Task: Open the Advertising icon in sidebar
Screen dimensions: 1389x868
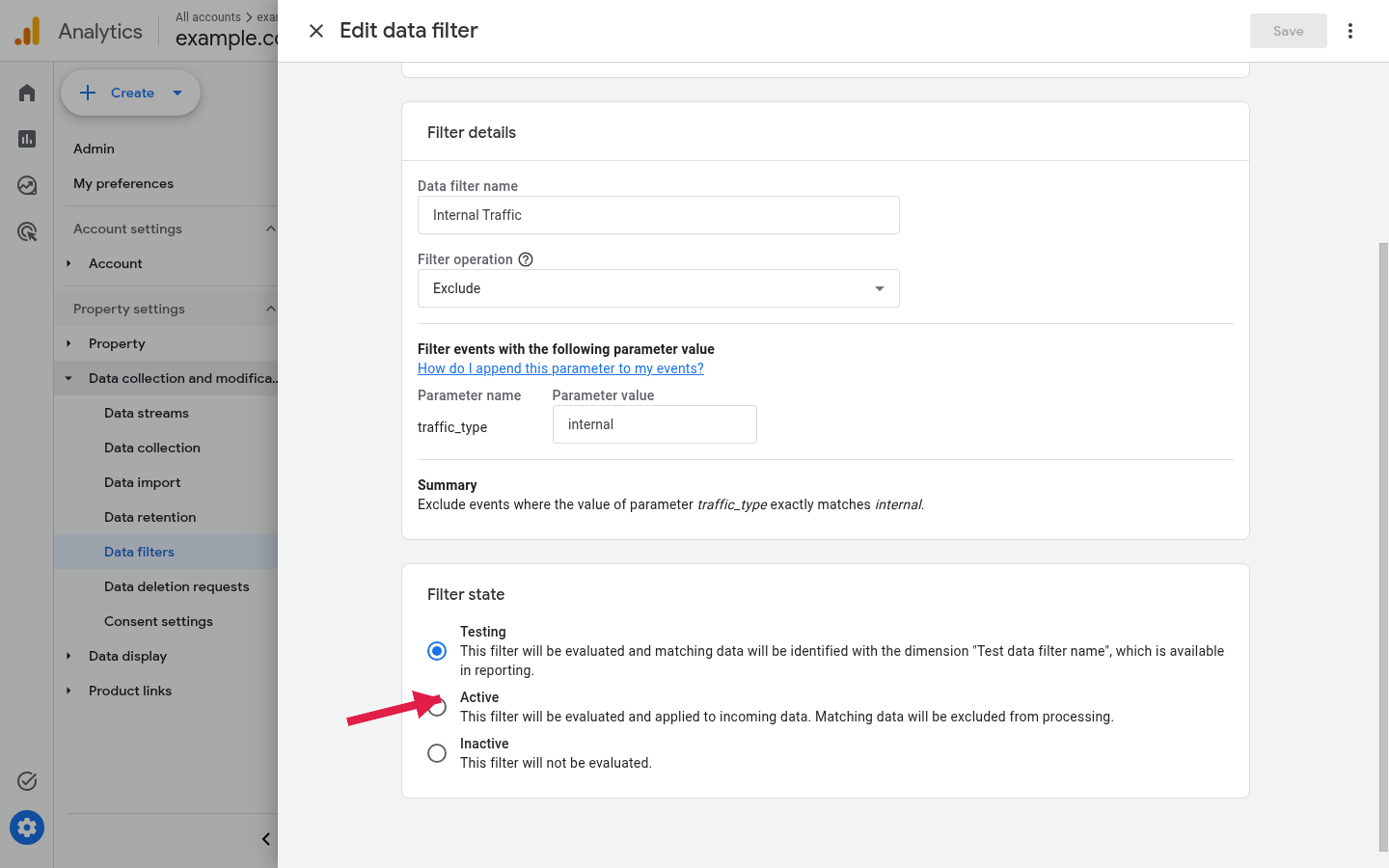Action: (27, 231)
